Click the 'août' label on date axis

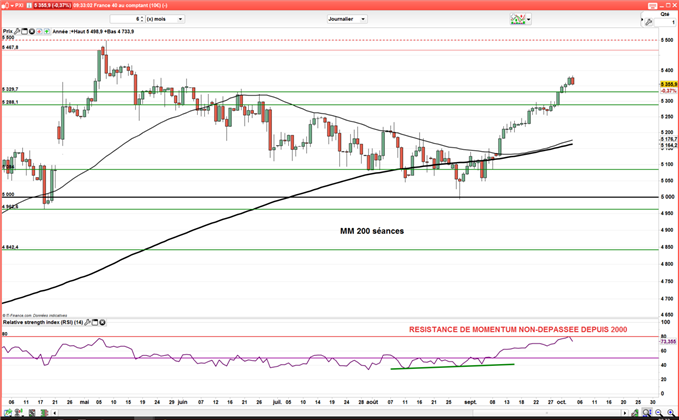(x=372, y=402)
